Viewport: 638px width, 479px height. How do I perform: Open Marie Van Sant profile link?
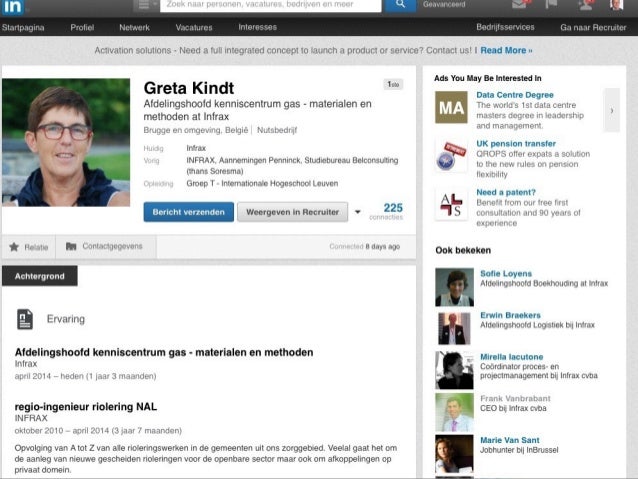(510, 440)
